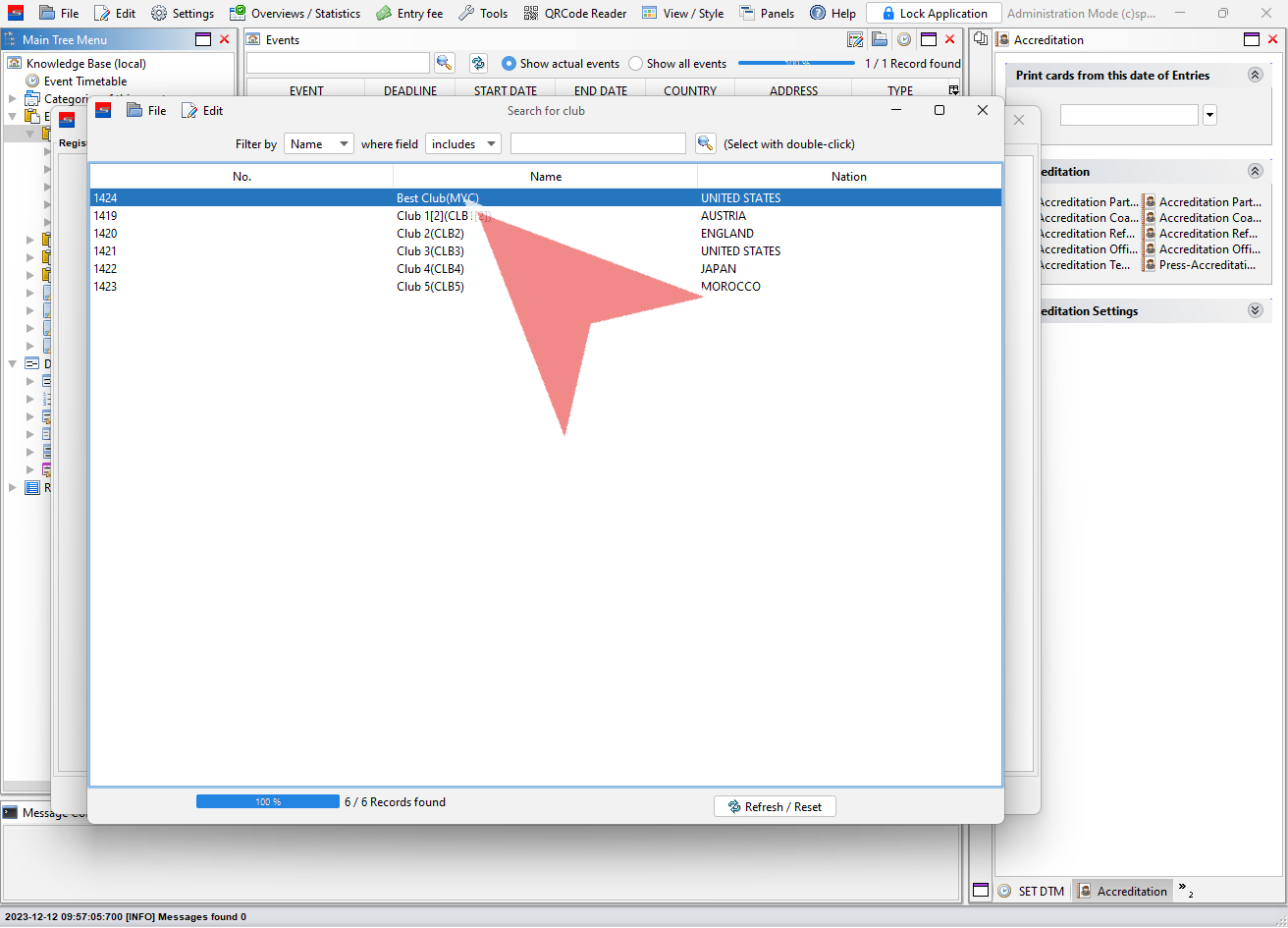This screenshot has width=1288, height=928.
Task: Click the Refresh / Reset button
Action: pyautogui.click(x=775, y=807)
